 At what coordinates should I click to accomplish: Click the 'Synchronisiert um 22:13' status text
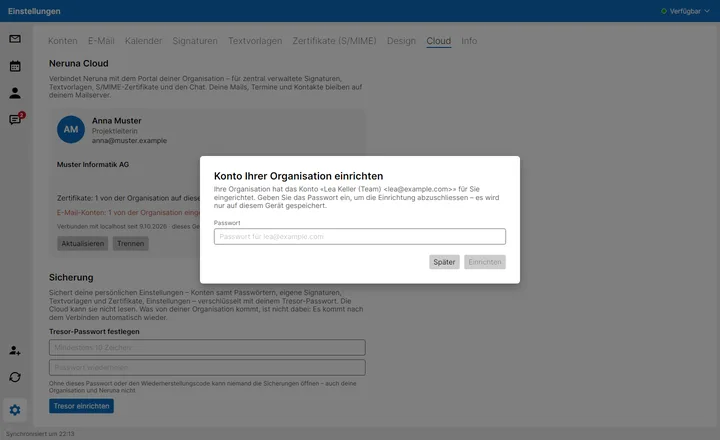(40, 434)
